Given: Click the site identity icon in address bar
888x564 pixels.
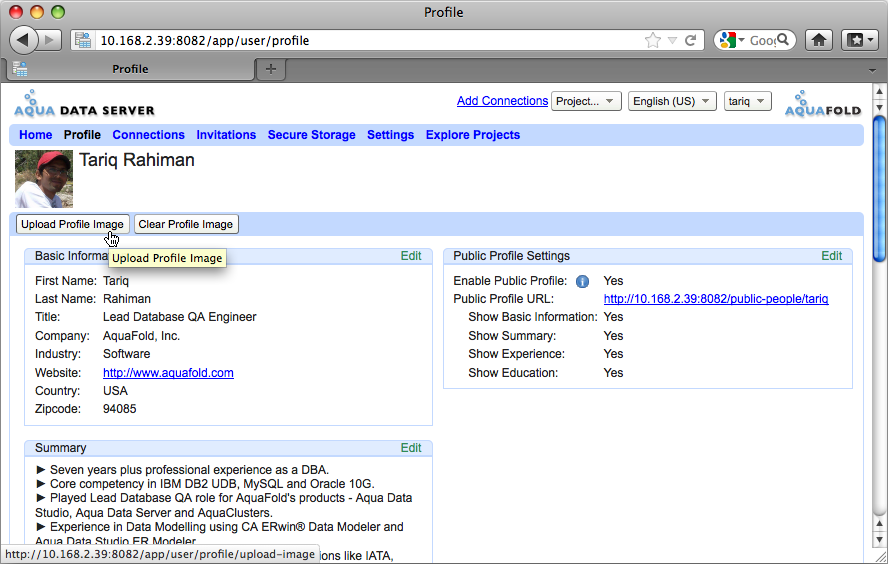Looking at the screenshot, I should click(83, 40).
